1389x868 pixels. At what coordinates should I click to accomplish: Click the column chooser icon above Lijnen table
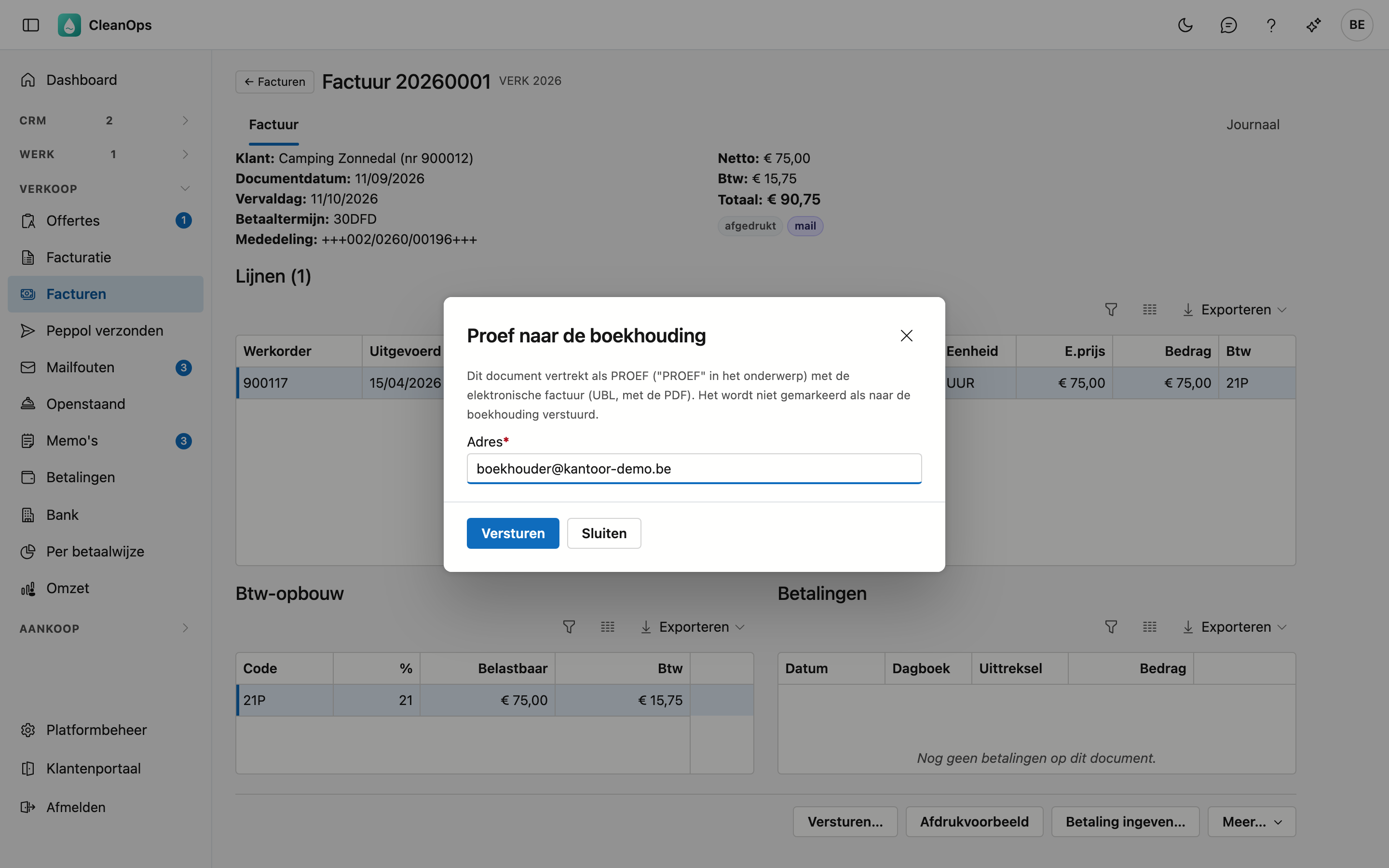(1150, 310)
